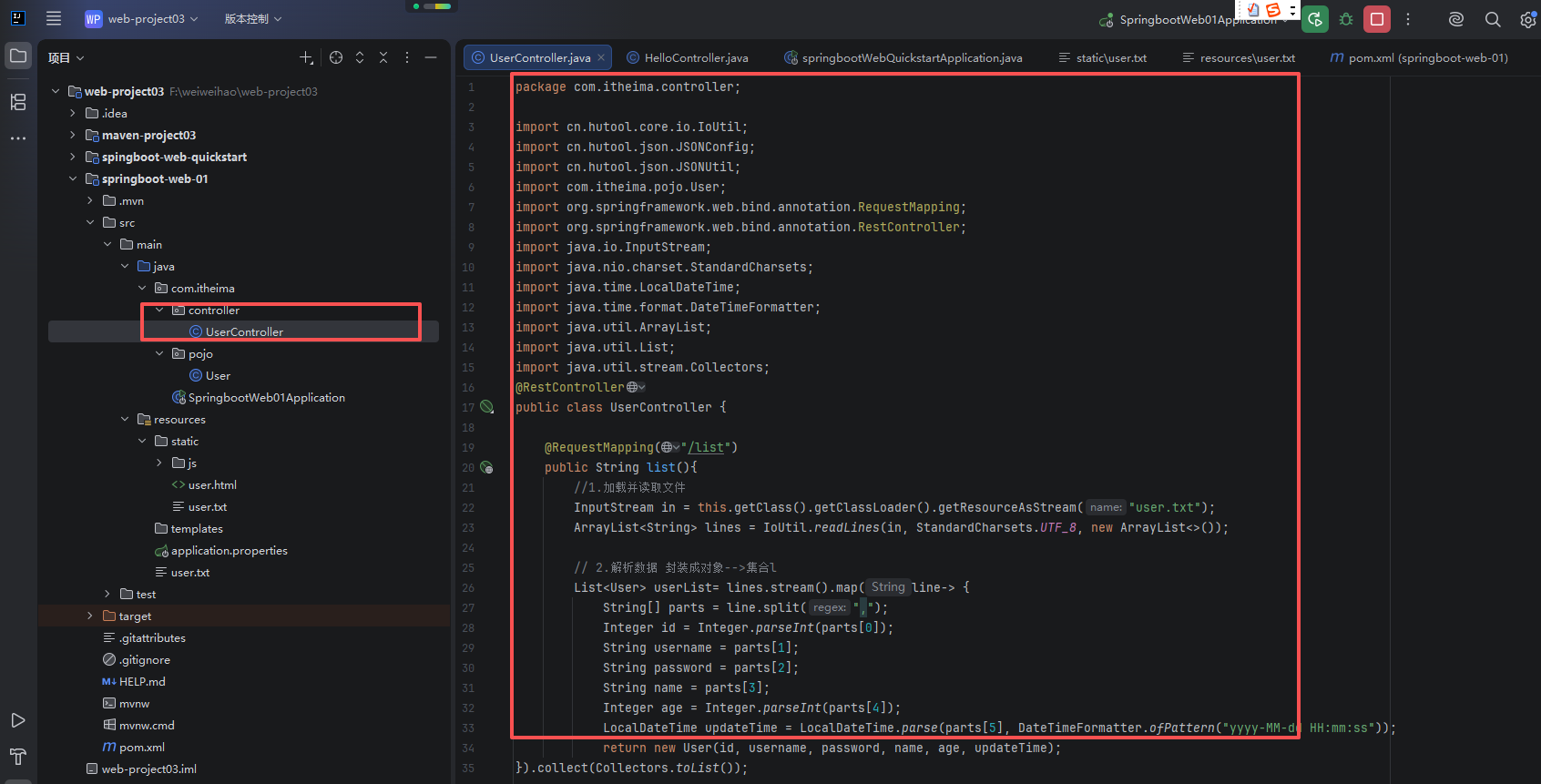Open Search Everywhere magnifier
This screenshot has width=1541, height=784.
click(1493, 19)
